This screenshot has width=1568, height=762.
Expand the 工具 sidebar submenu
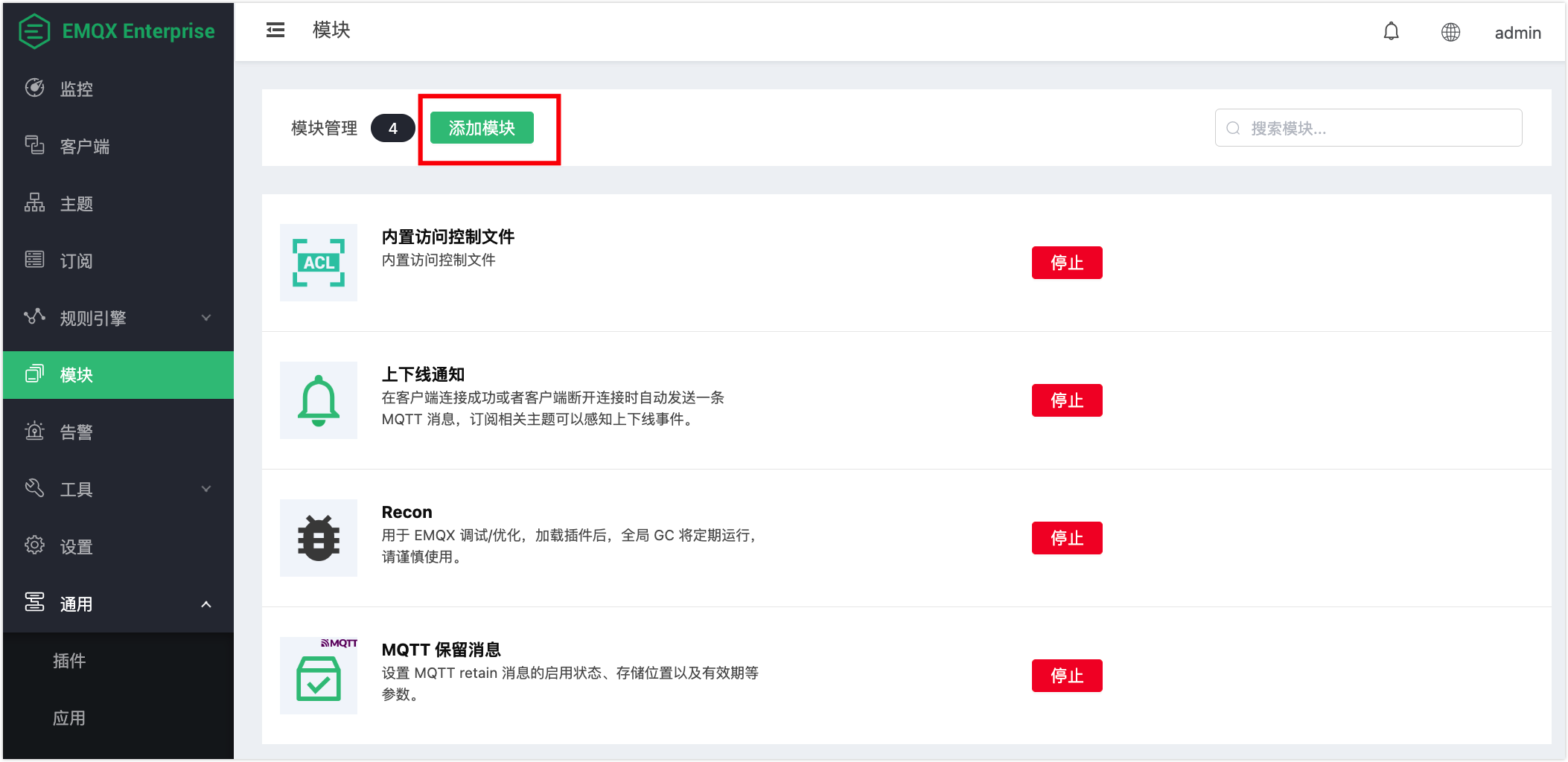(118, 489)
